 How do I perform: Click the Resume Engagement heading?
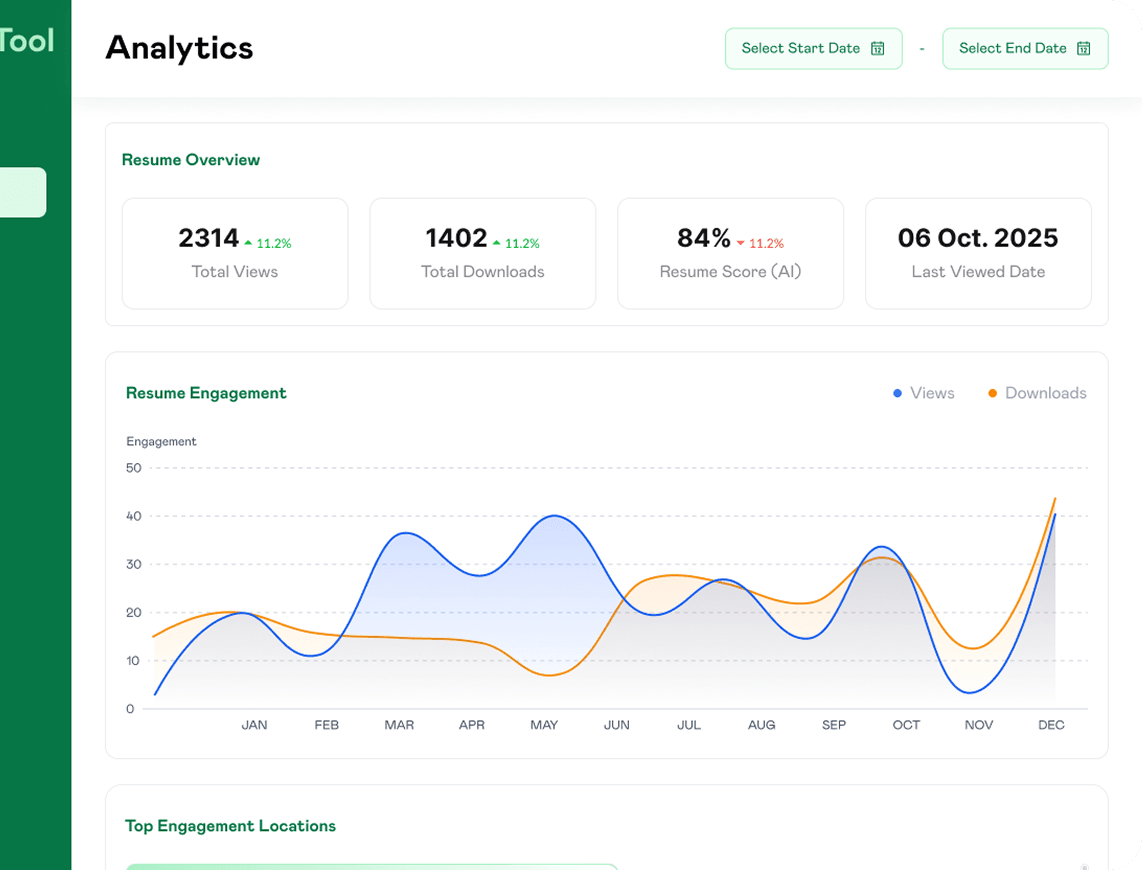tap(206, 393)
